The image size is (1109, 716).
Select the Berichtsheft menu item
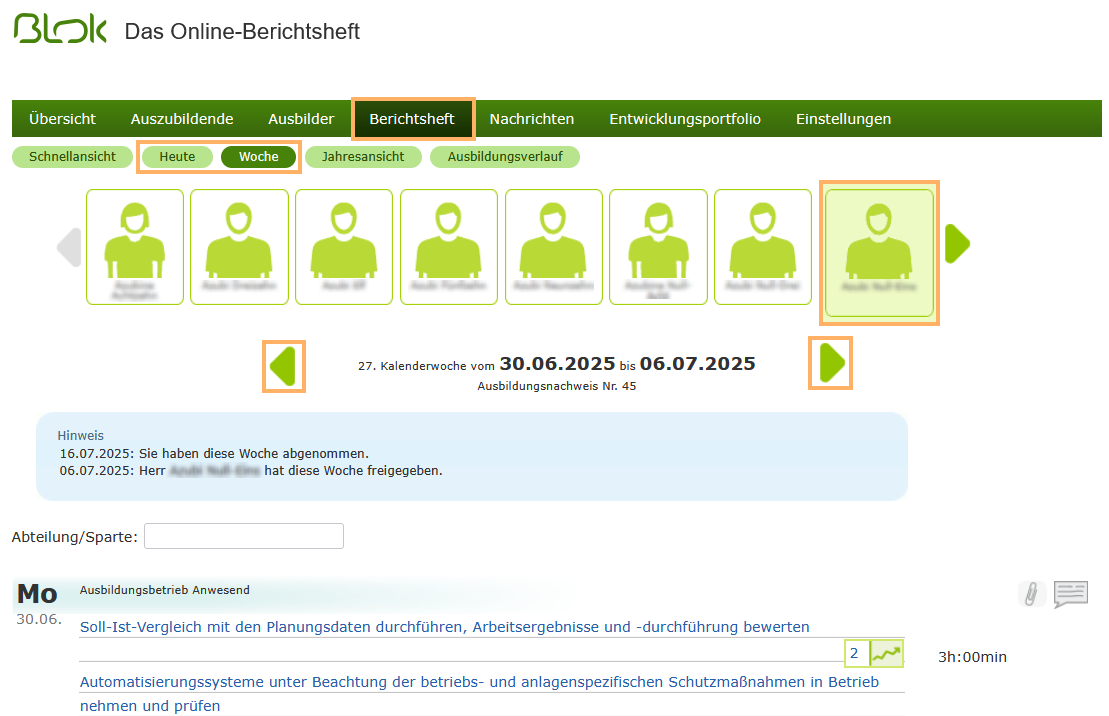412,118
